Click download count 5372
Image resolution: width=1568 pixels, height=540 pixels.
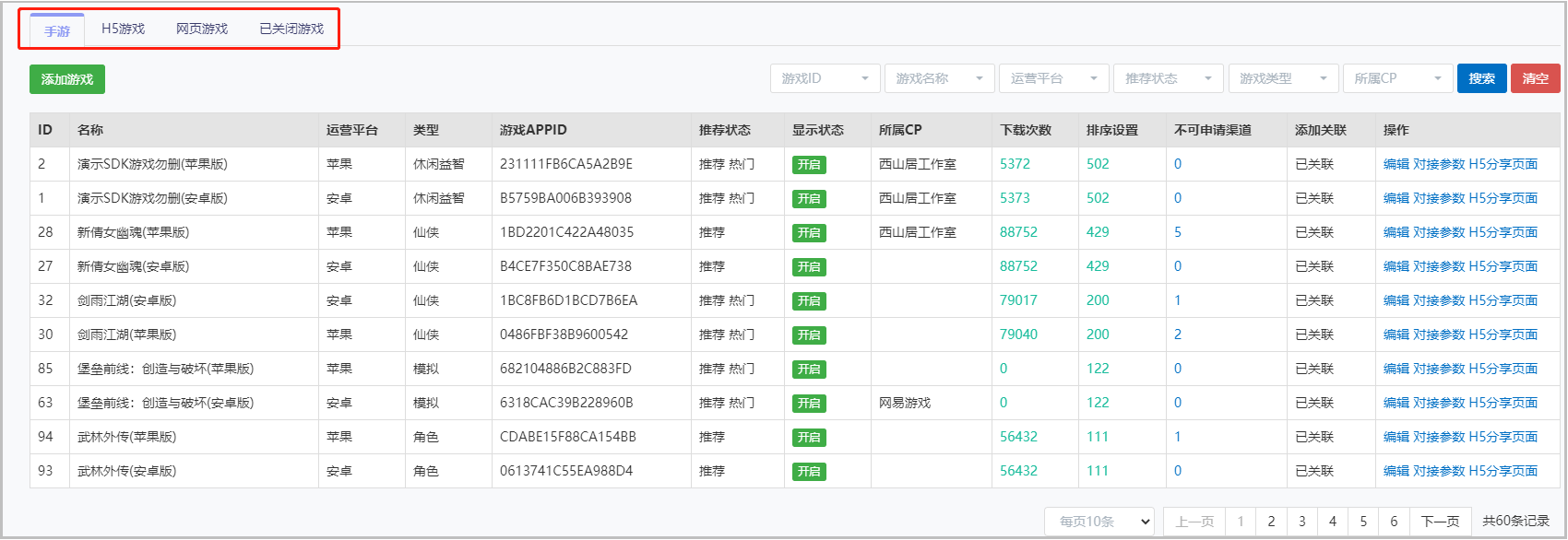[x=1015, y=164]
